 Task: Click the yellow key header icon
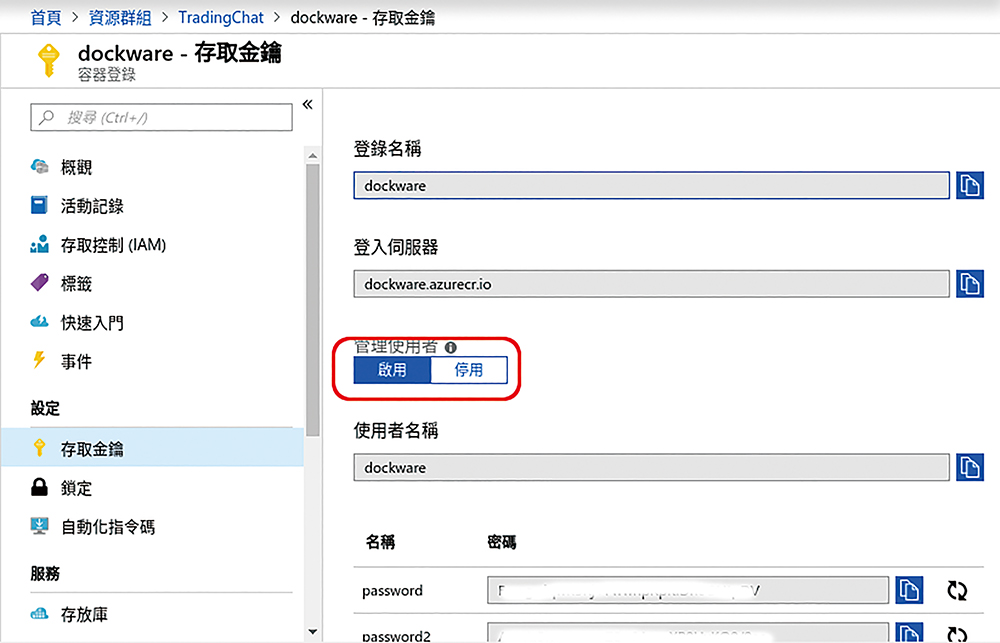[x=48, y=61]
